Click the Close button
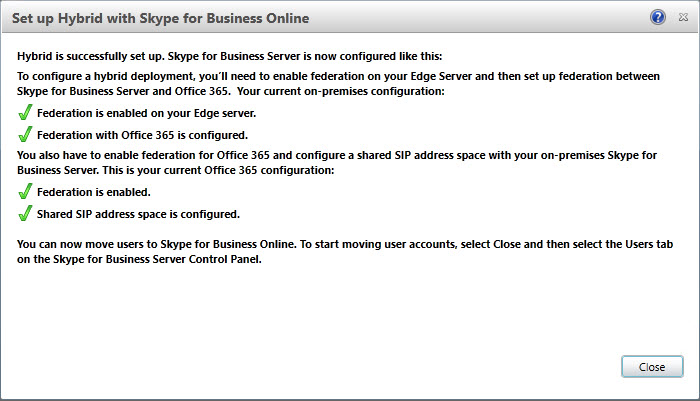Image resolution: width=700 pixels, height=401 pixels. tap(652, 367)
